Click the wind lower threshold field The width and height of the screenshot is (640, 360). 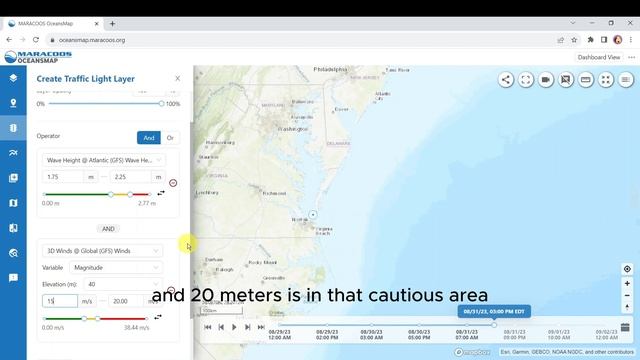60,301
